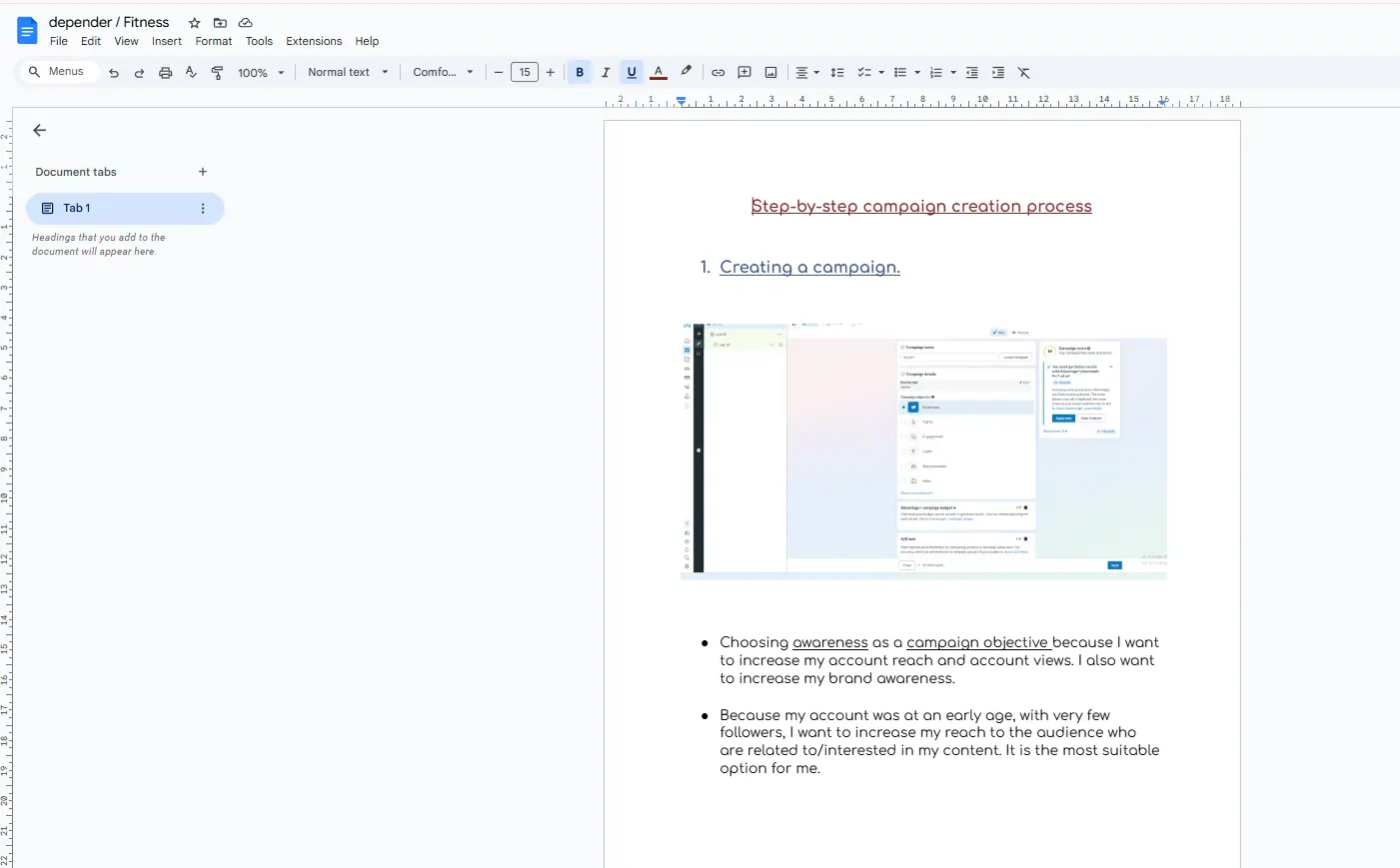Expand the font family dropdown
This screenshot has height=868, width=1400.
[443, 73]
